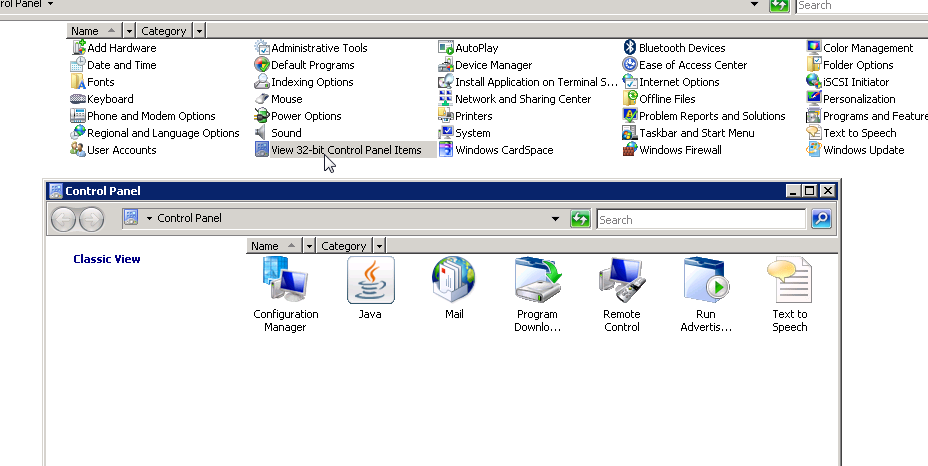Sort by Category column in front window
Image resolution: width=928 pixels, height=466 pixels.
[344, 246]
